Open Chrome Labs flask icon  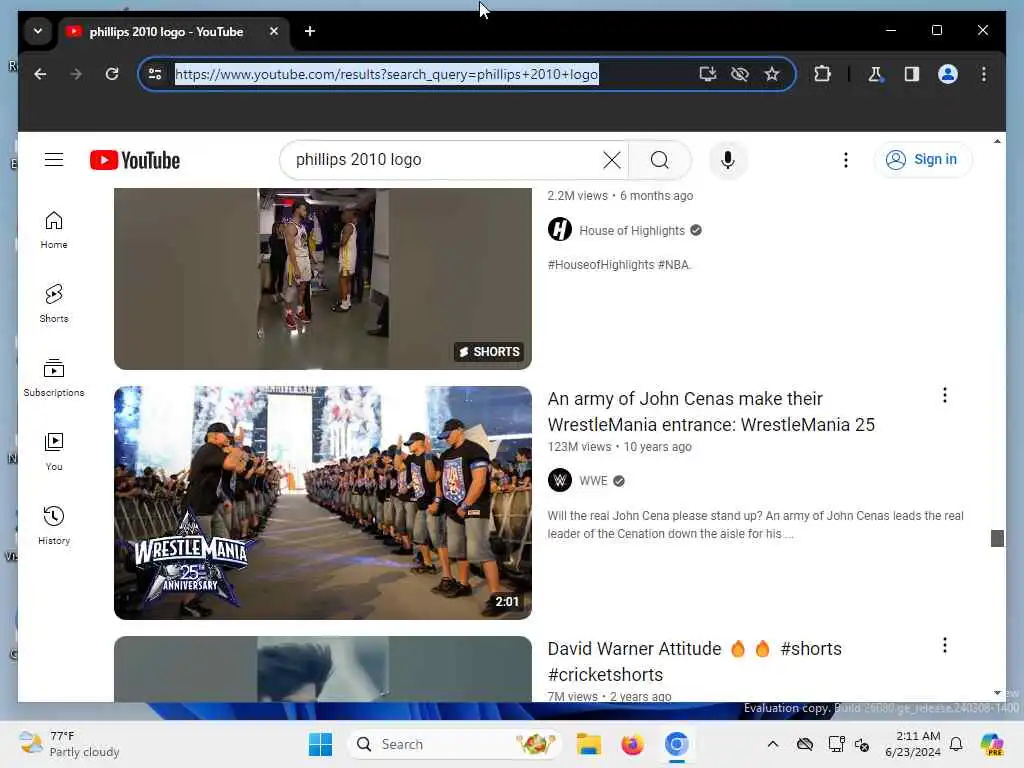tap(875, 74)
